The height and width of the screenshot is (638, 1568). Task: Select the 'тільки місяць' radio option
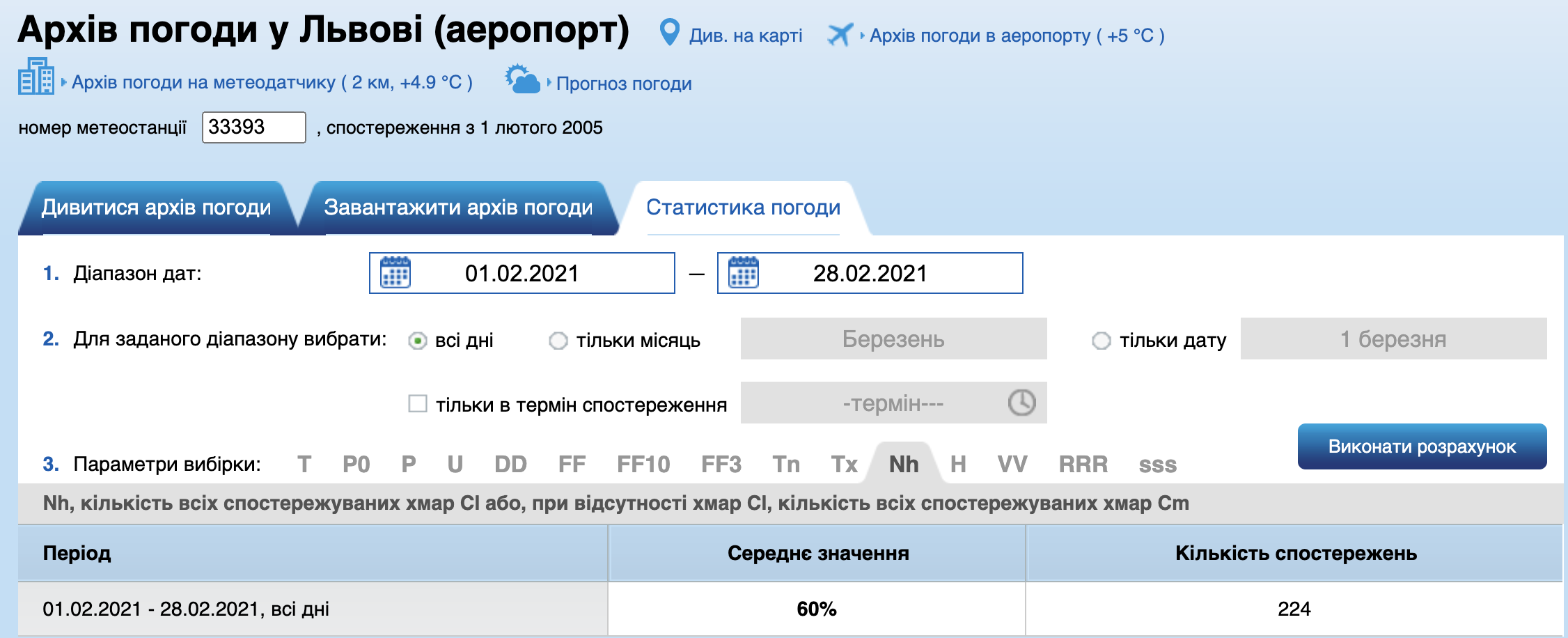558,341
